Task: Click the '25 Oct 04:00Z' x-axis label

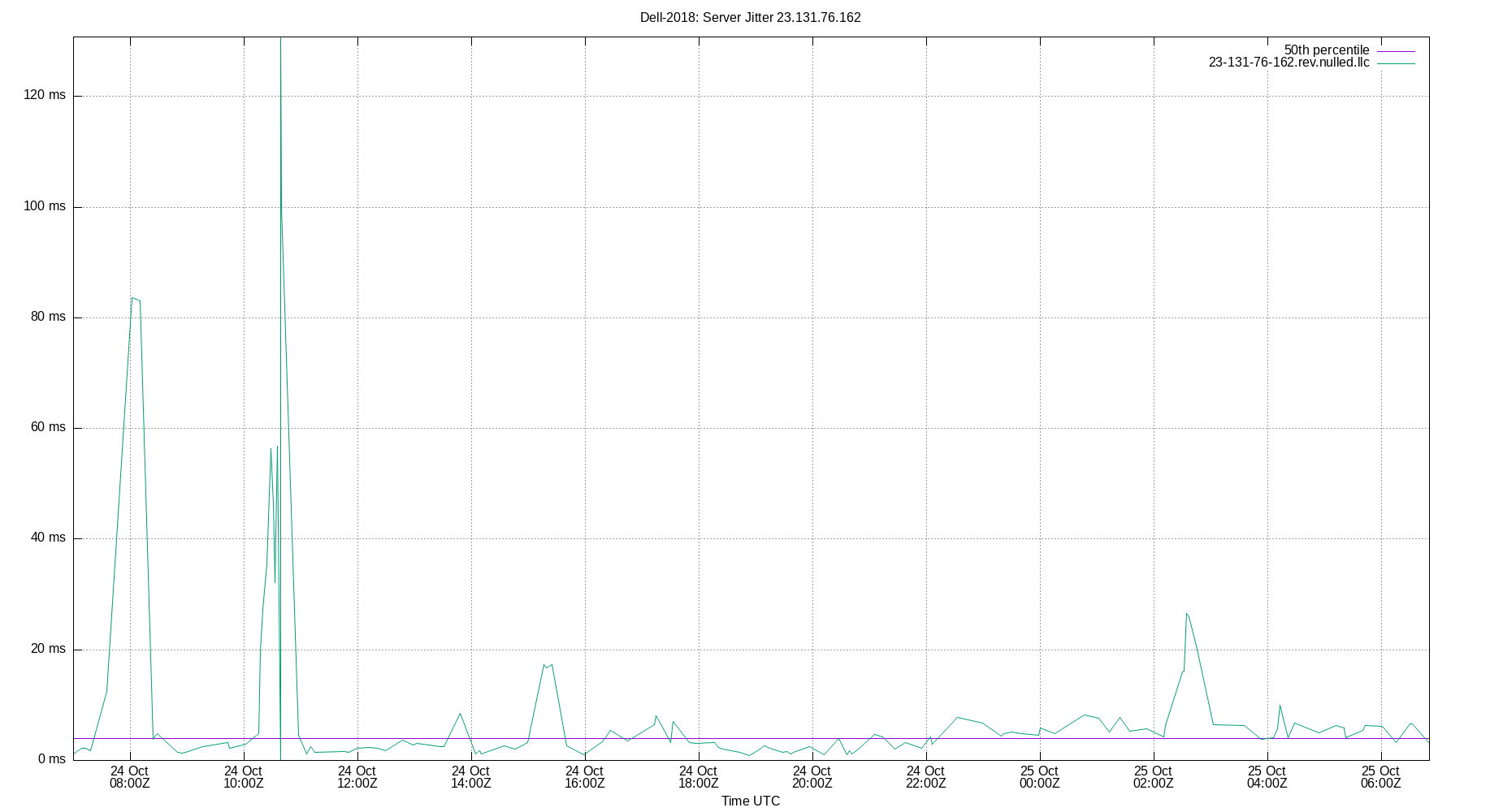Action: 1267,777
